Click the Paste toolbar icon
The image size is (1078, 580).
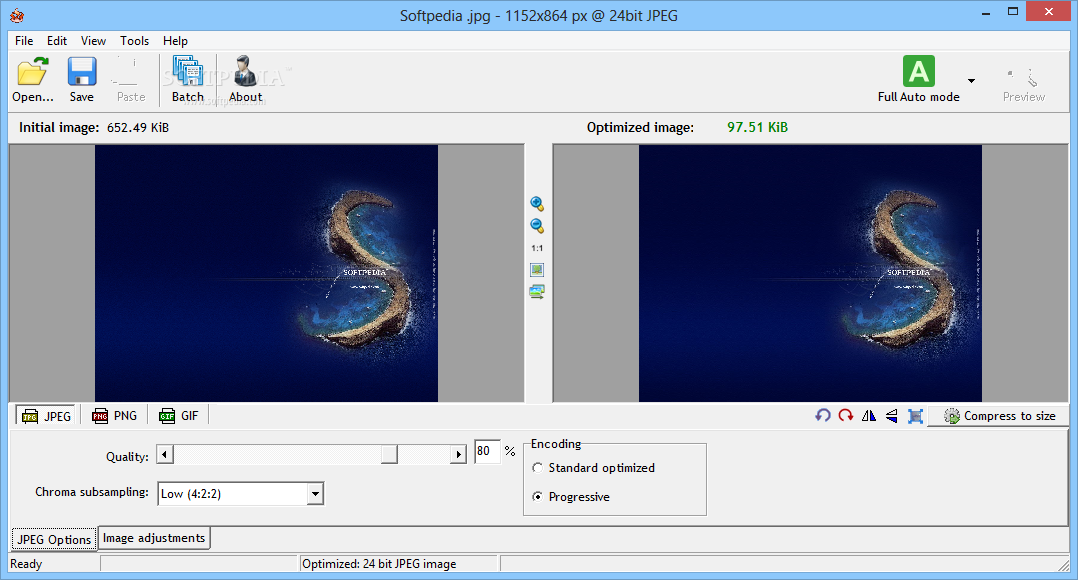click(131, 79)
